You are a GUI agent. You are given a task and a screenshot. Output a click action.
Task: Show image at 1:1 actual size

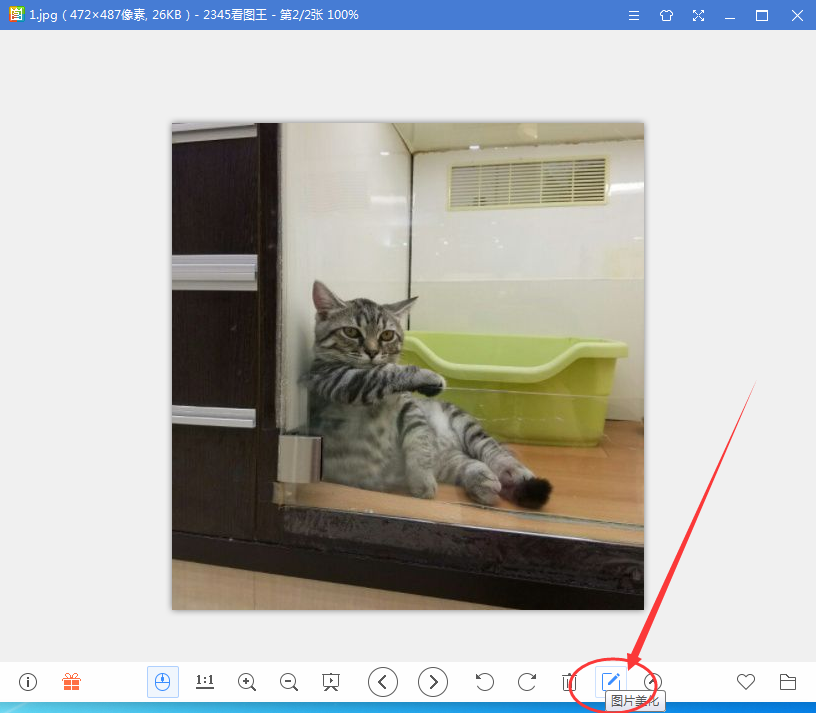point(205,682)
